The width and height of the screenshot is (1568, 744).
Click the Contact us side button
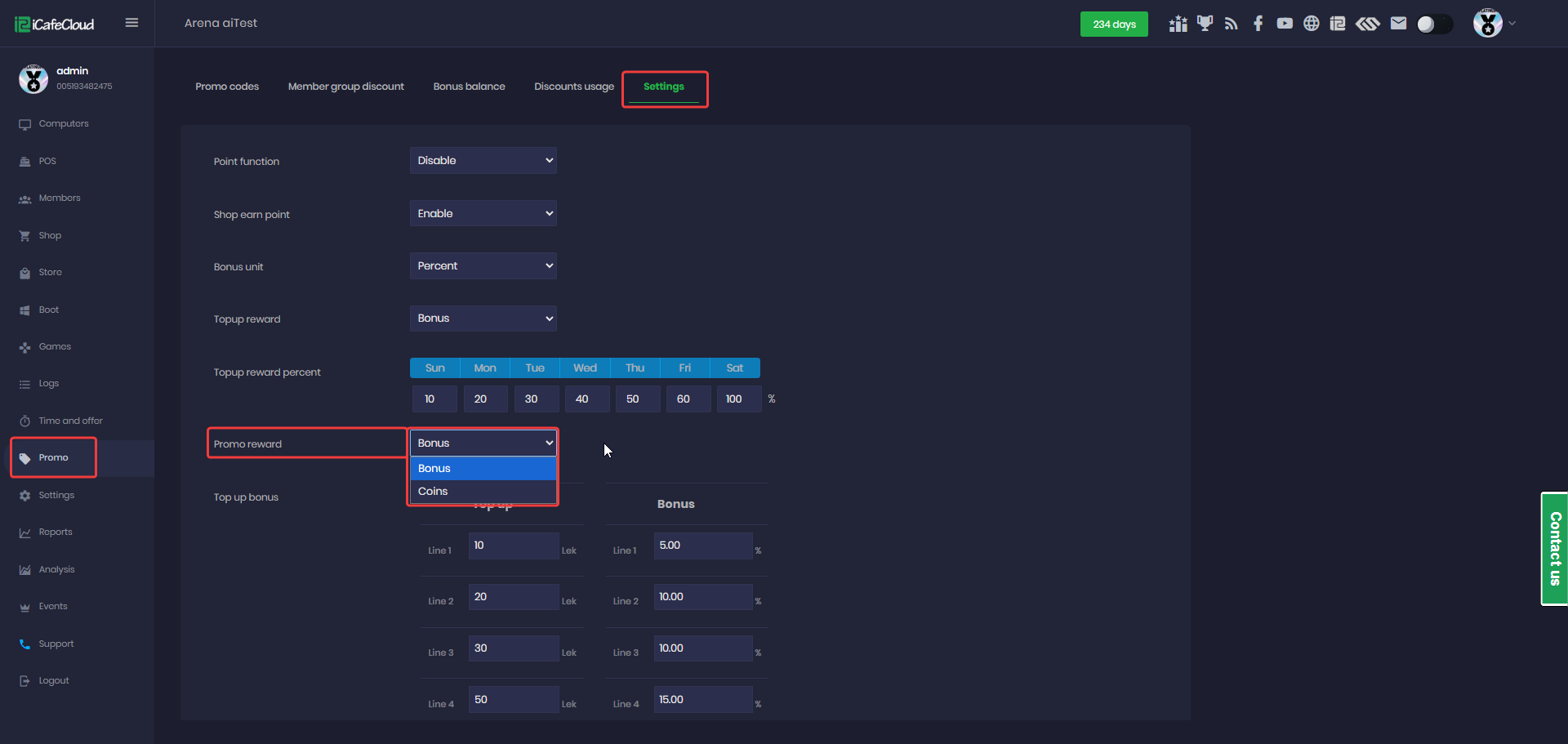(1554, 549)
